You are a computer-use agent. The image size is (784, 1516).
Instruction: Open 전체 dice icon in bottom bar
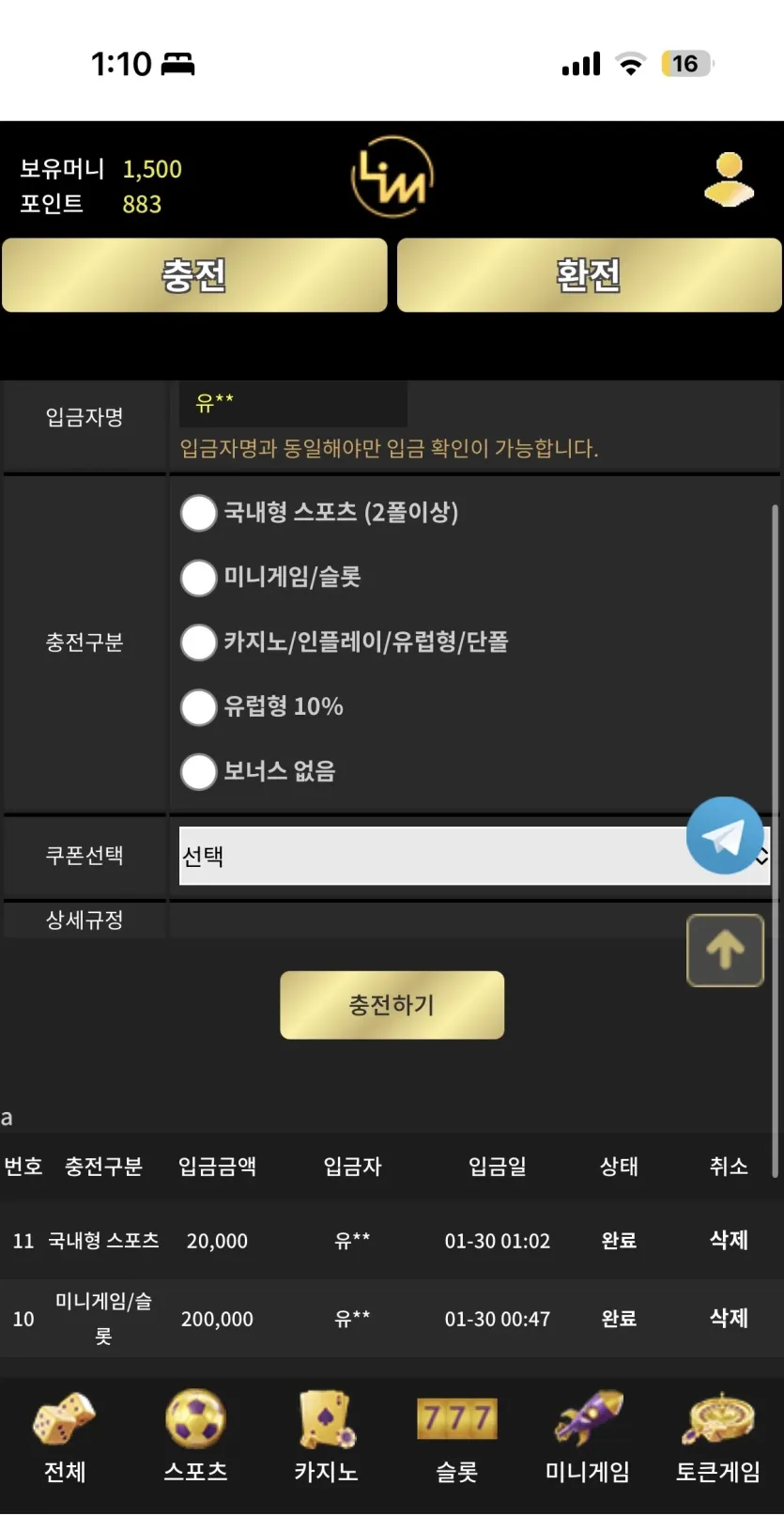click(x=65, y=1418)
